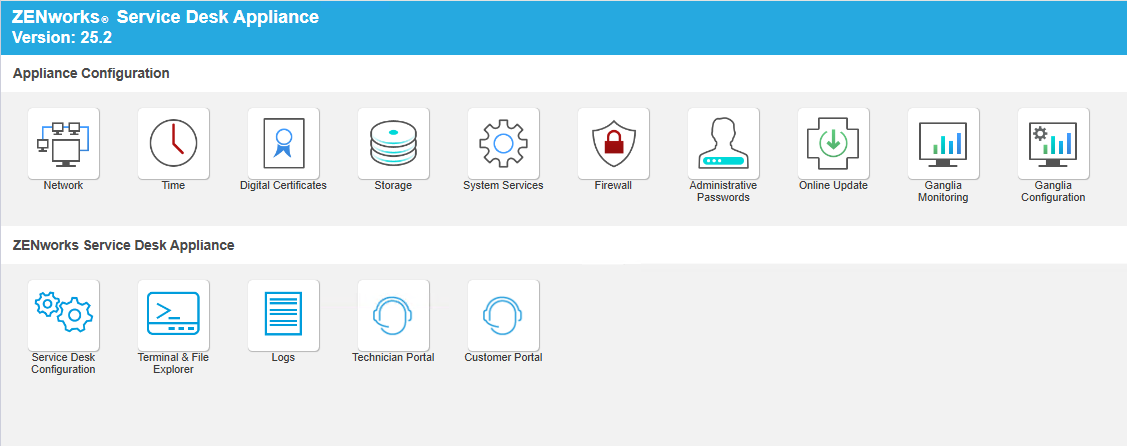Click the Network label
Screen dimensions: 1127x446
pos(63,185)
